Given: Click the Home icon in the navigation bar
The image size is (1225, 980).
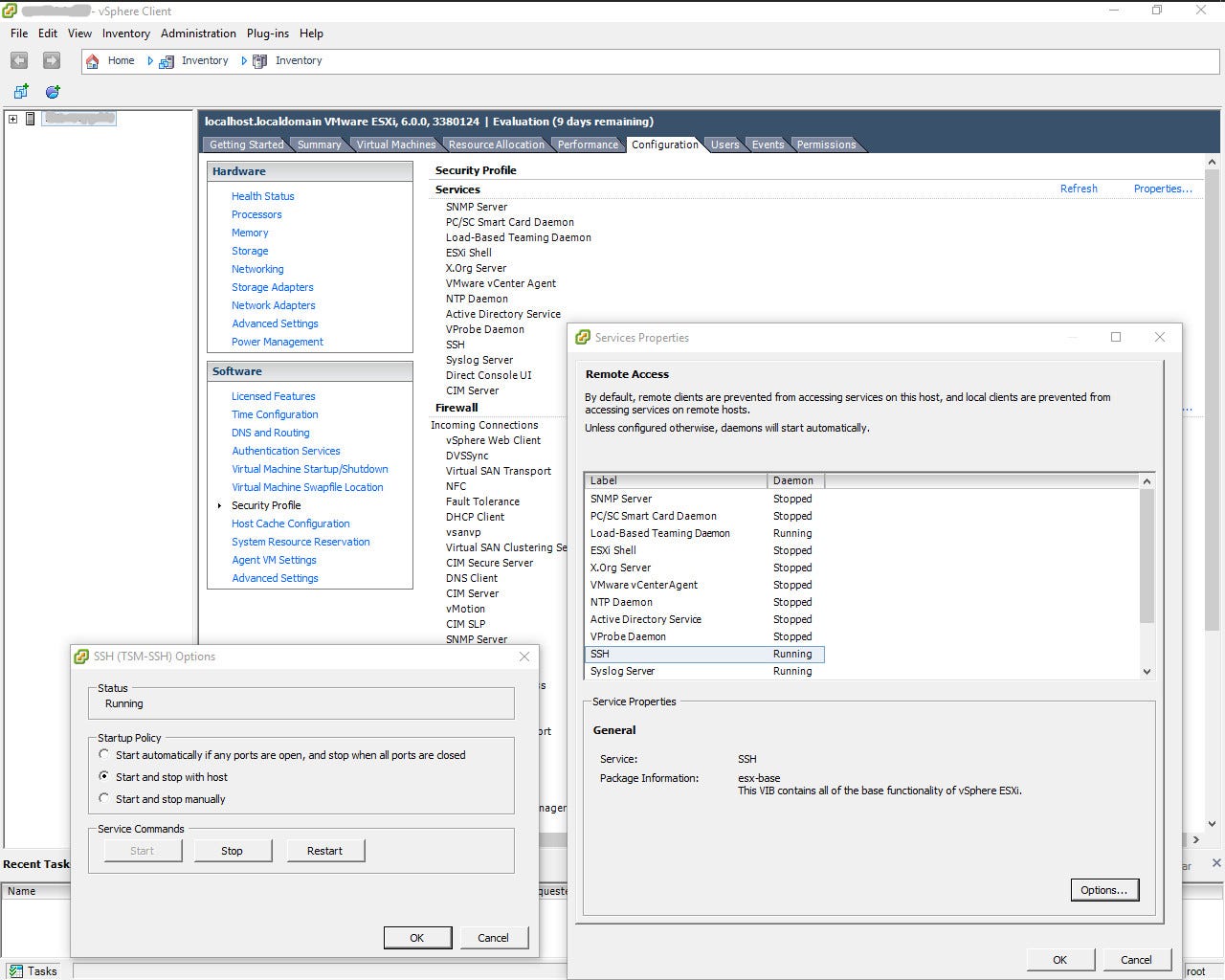Looking at the screenshot, I should click(93, 60).
